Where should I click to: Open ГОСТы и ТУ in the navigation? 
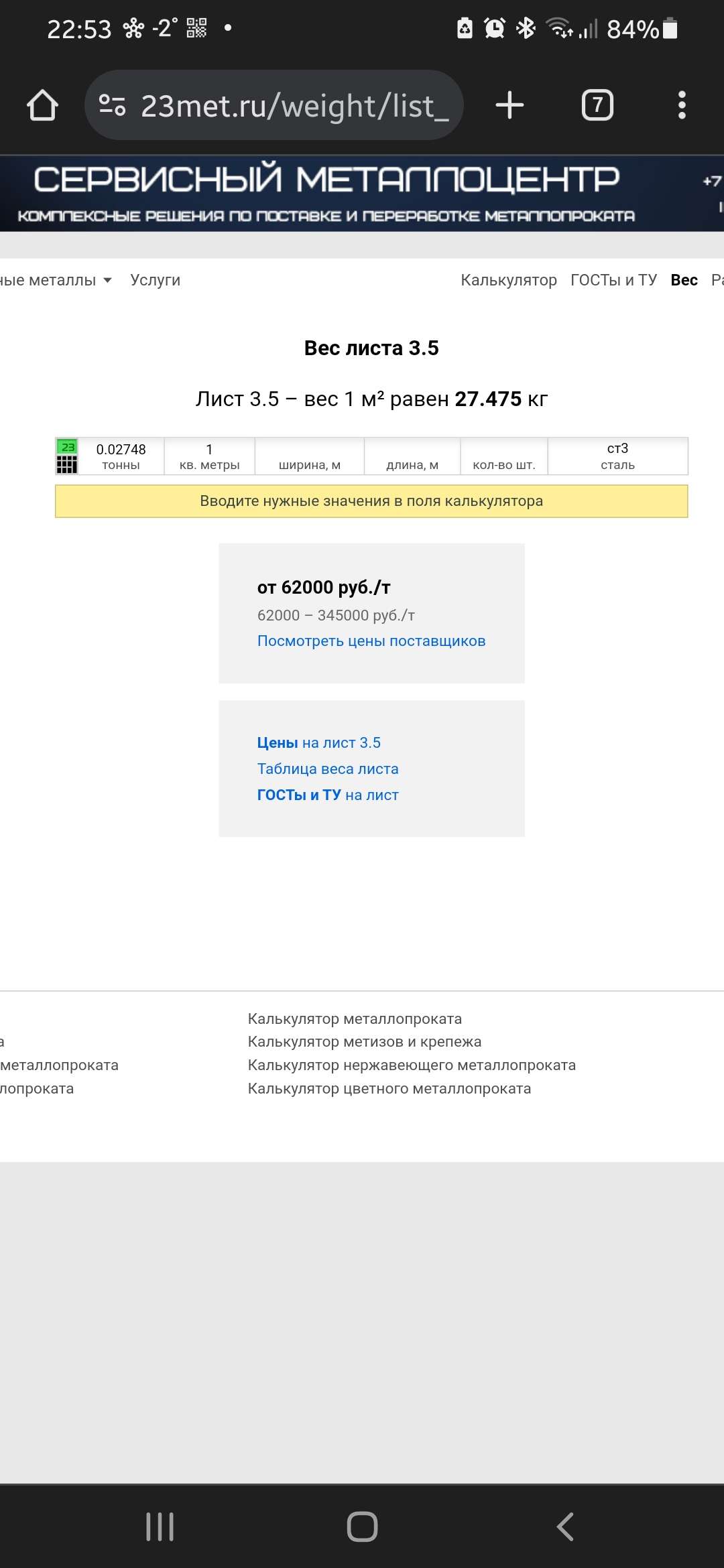[x=613, y=280]
